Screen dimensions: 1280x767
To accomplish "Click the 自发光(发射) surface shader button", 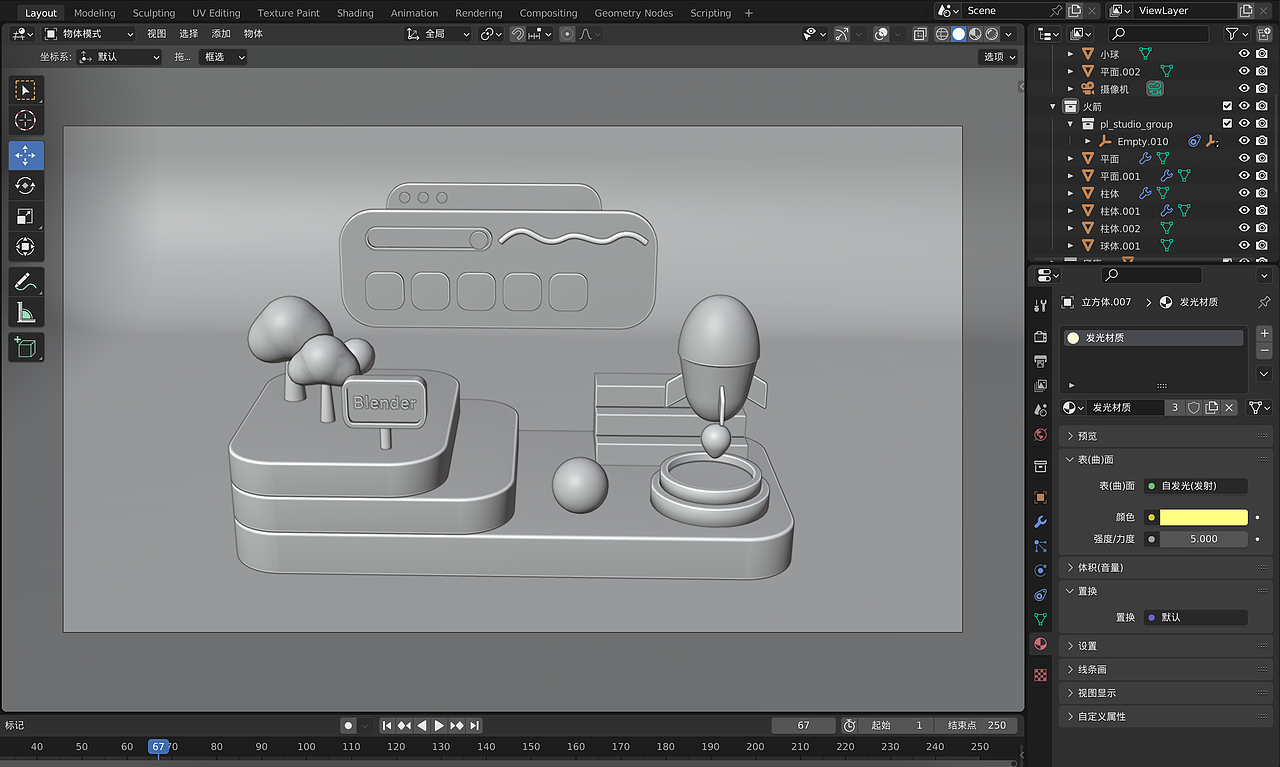I will tap(1196, 486).
